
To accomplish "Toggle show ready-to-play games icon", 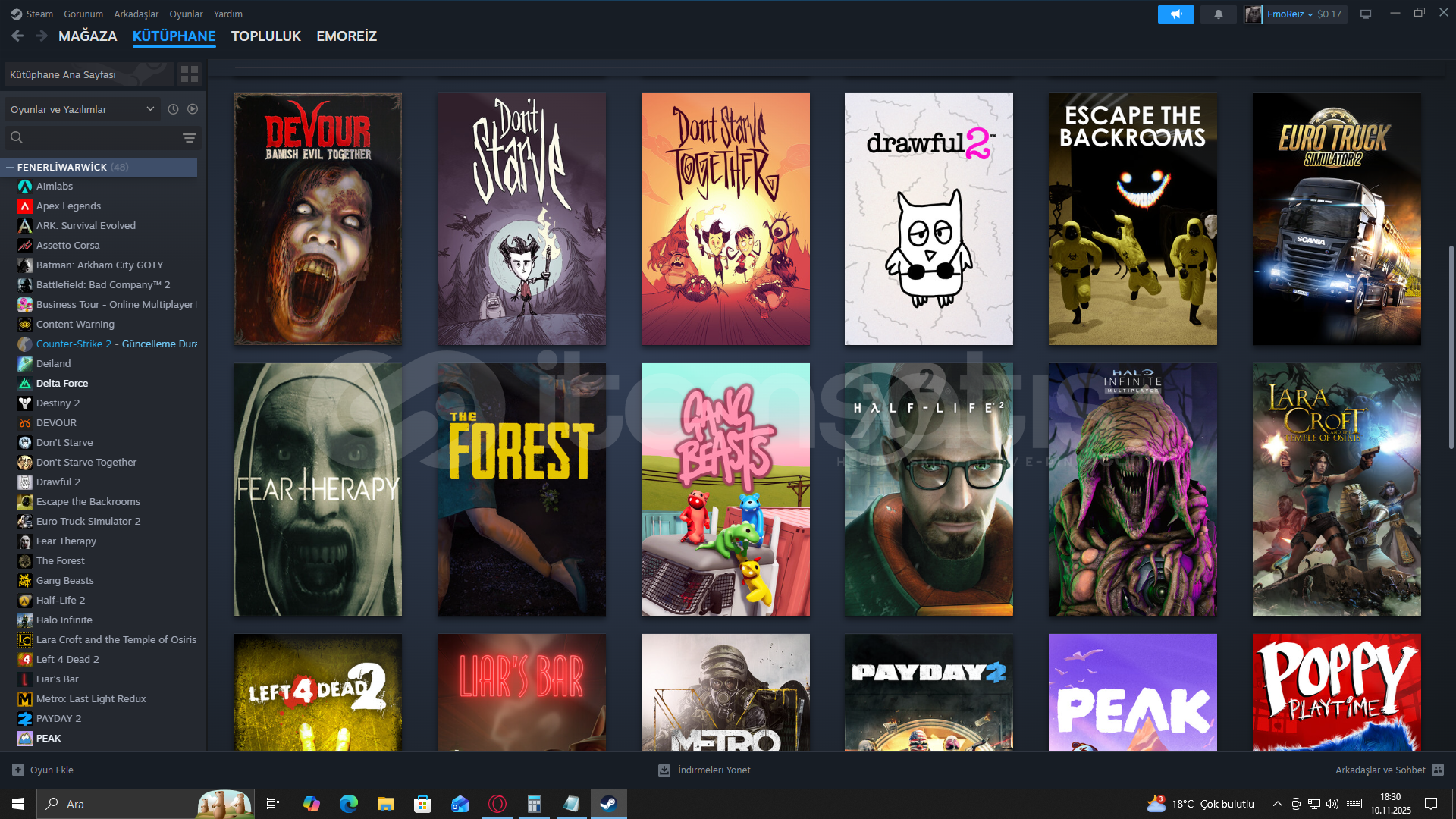I will (x=193, y=109).
